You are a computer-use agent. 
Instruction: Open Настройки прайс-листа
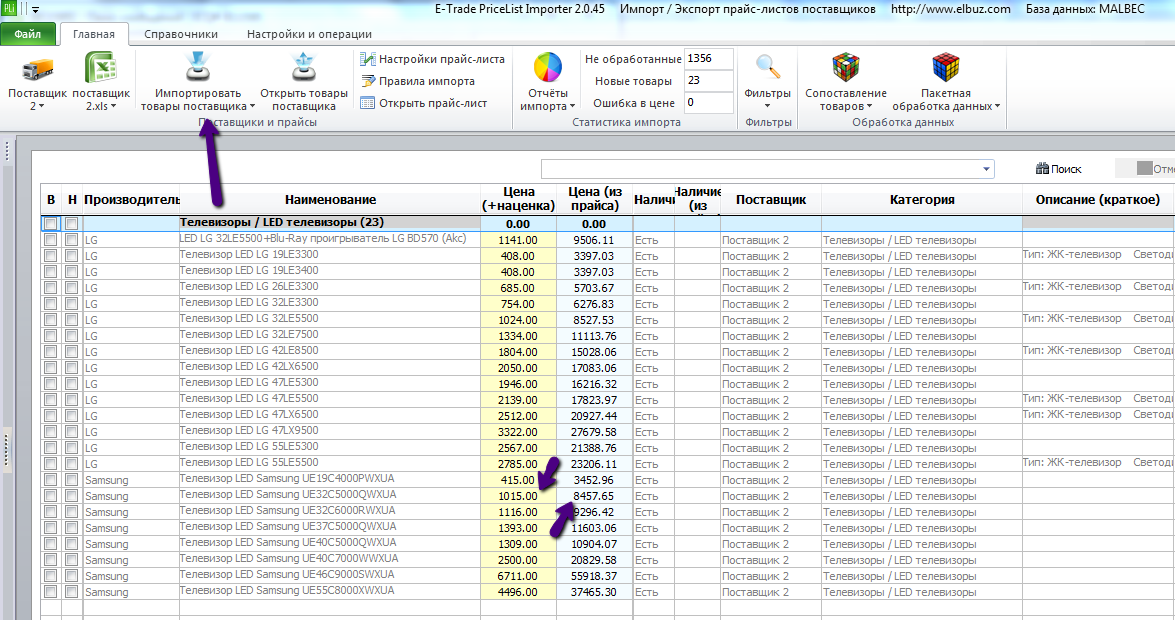(432, 59)
